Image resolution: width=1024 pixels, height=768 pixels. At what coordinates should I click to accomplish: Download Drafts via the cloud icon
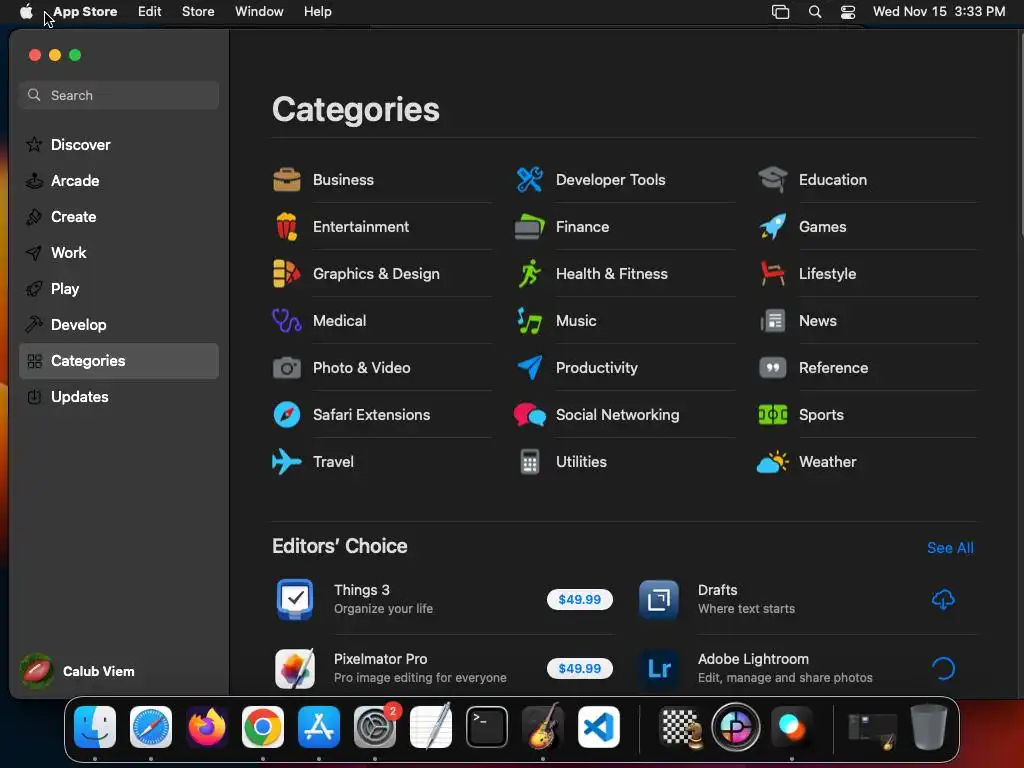pos(943,600)
